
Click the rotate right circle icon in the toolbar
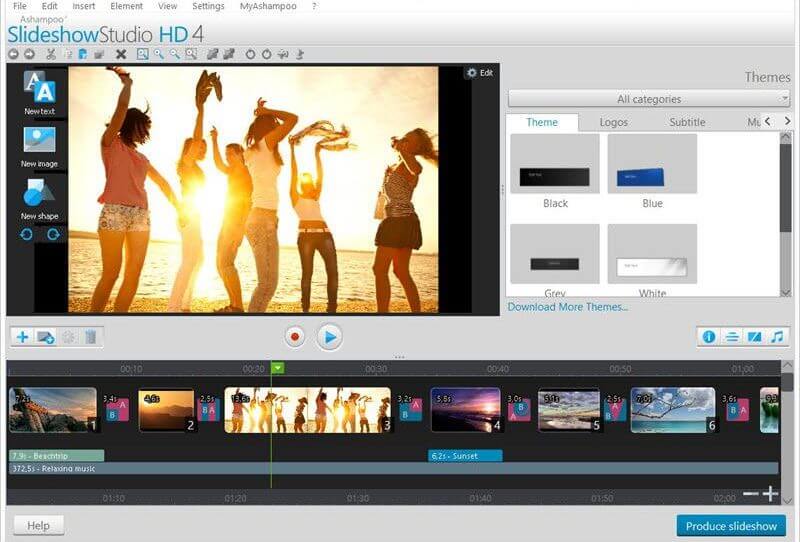(x=266, y=54)
